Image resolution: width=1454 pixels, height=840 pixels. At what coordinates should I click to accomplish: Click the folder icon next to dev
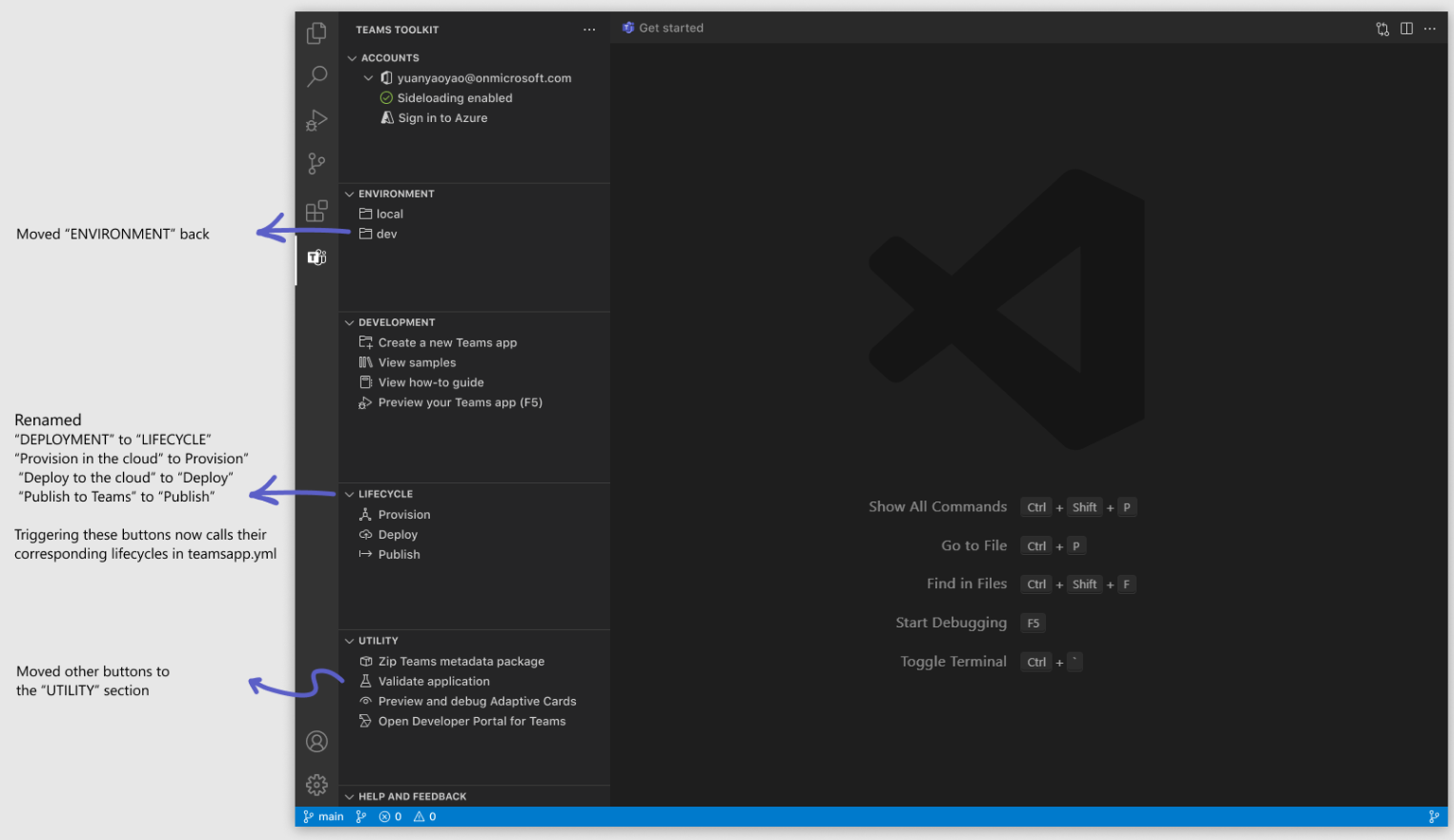click(365, 234)
